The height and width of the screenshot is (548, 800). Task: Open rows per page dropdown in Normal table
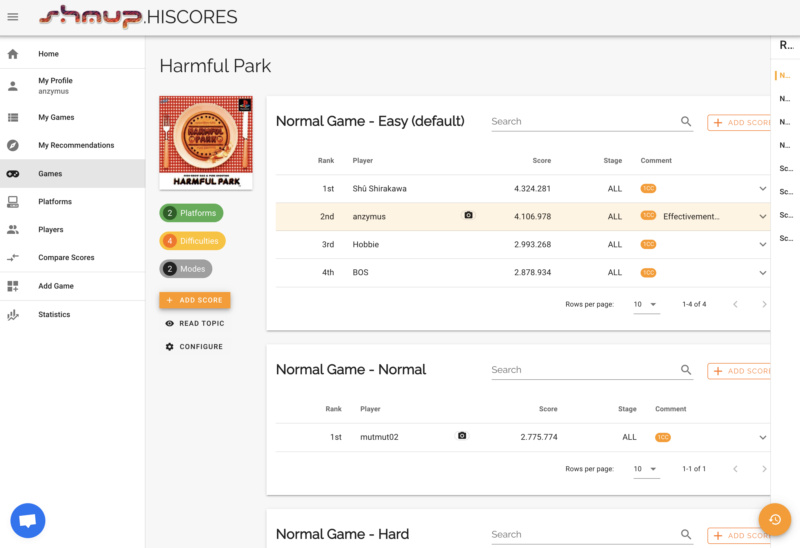646,469
